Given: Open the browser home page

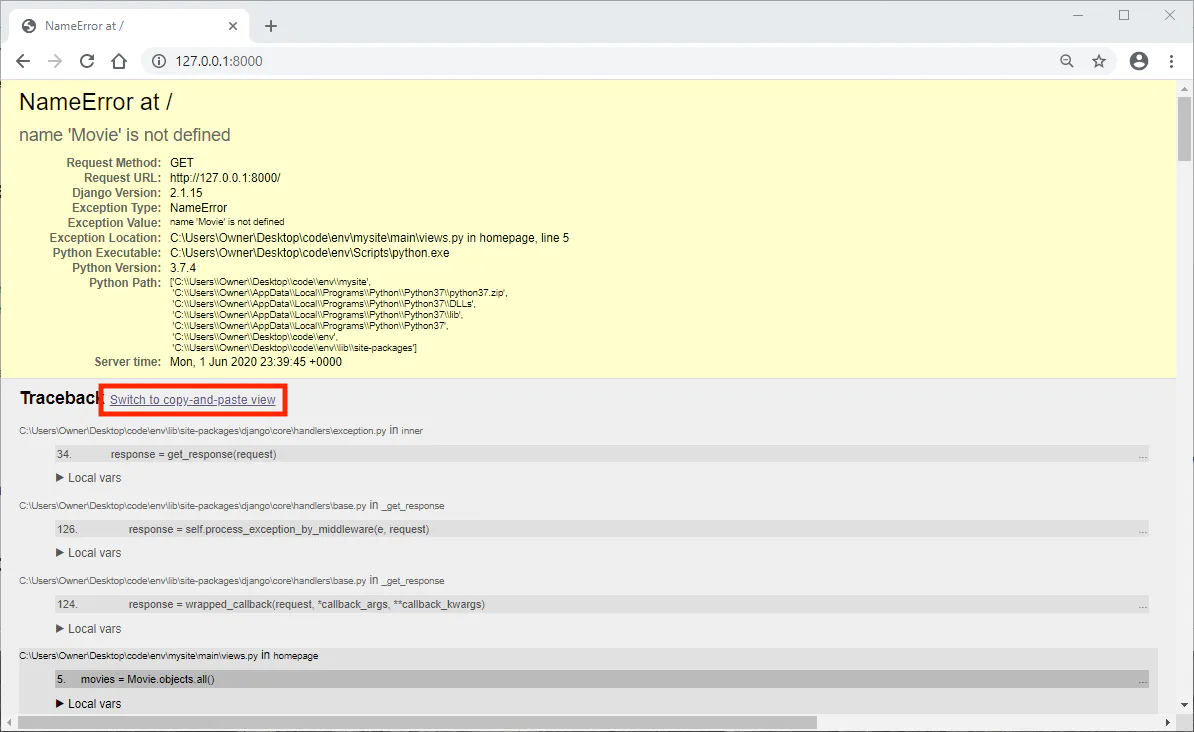Looking at the screenshot, I should click(x=119, y=61).
